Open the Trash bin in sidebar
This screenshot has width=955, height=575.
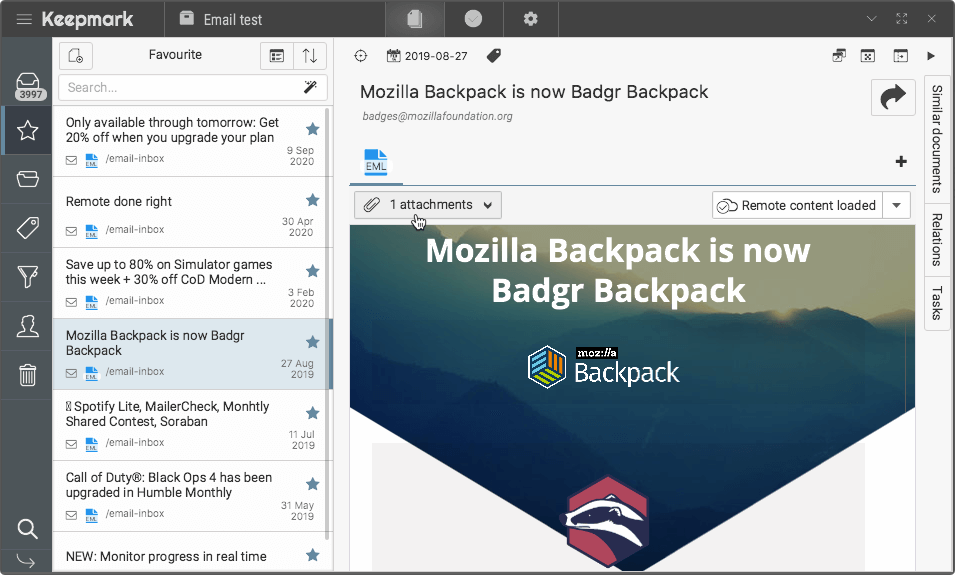click(x=27, y=375)
